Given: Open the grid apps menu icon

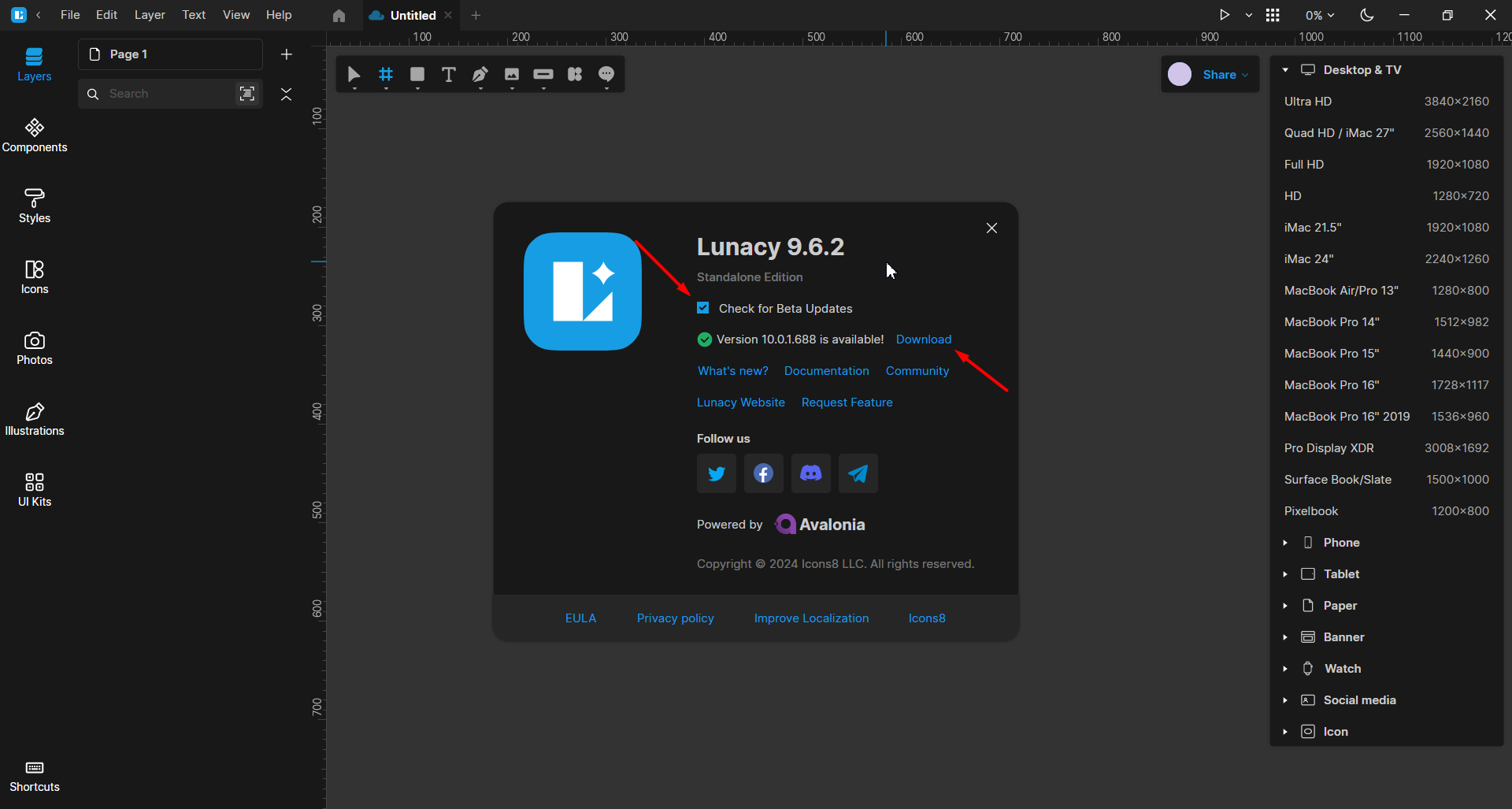Looking at the screenshot, I should click(1273, 15).
